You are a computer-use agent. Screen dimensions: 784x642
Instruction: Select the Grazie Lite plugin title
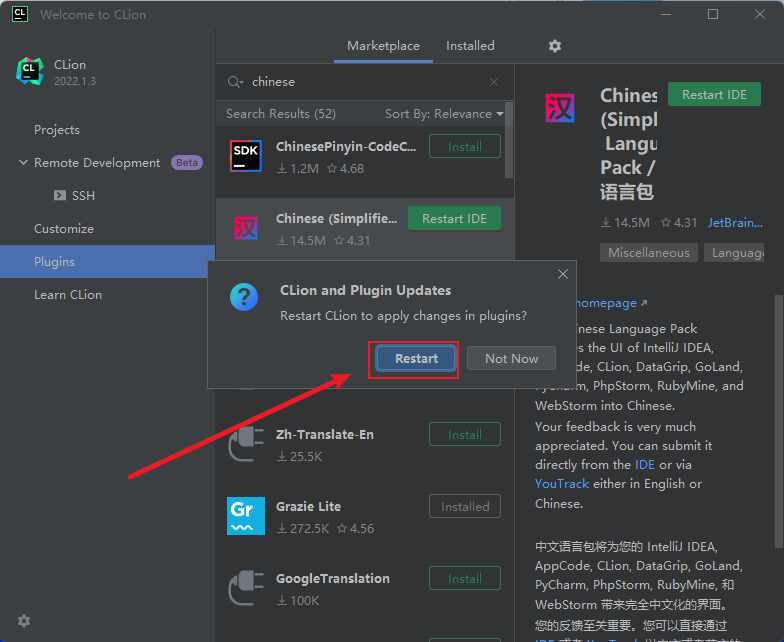(x=308, y=506)
